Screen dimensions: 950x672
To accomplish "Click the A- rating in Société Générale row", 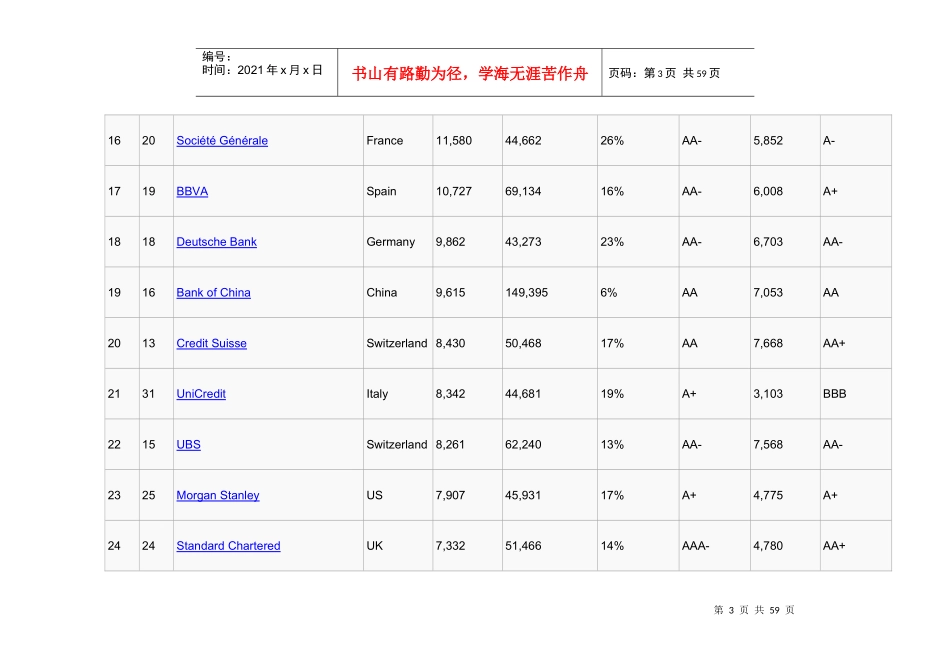I will tap(829, 141).
